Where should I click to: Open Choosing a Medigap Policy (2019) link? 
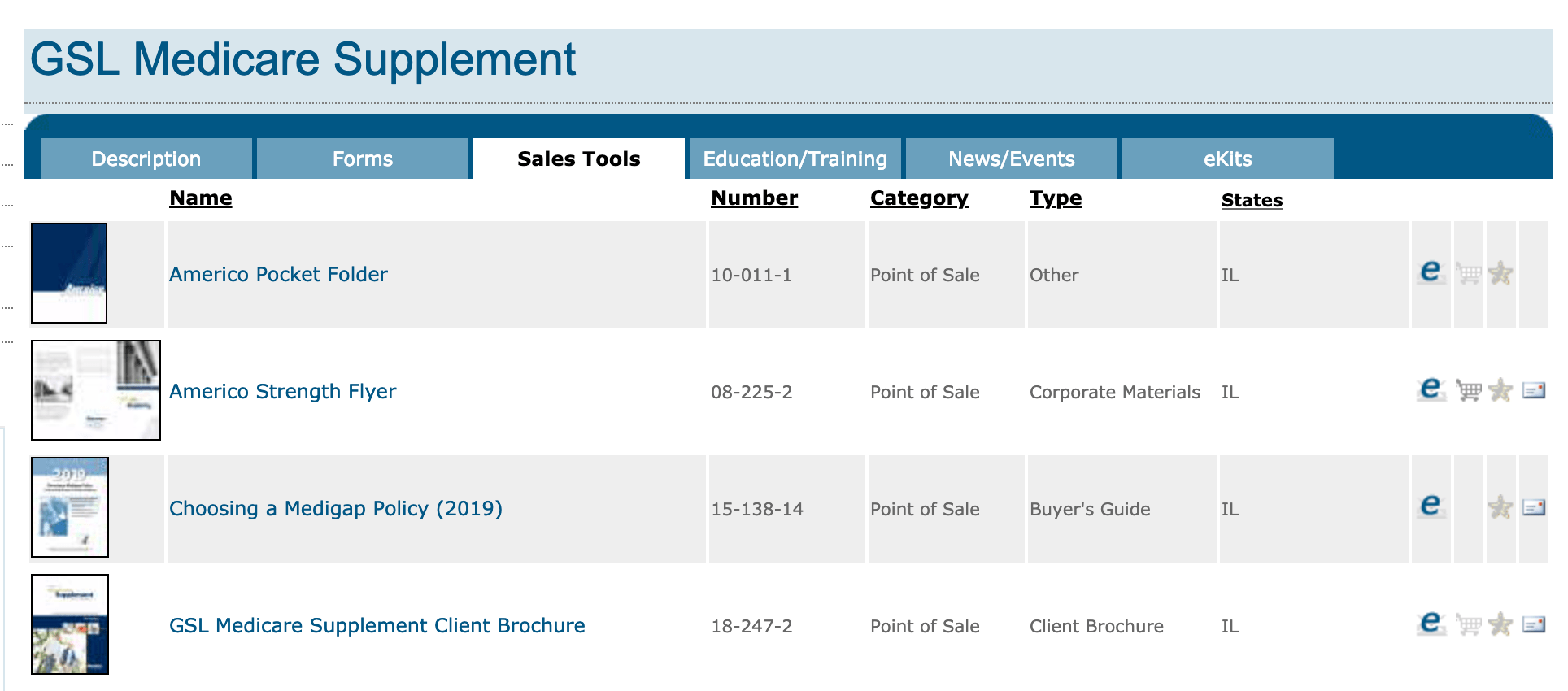(336, 509)
